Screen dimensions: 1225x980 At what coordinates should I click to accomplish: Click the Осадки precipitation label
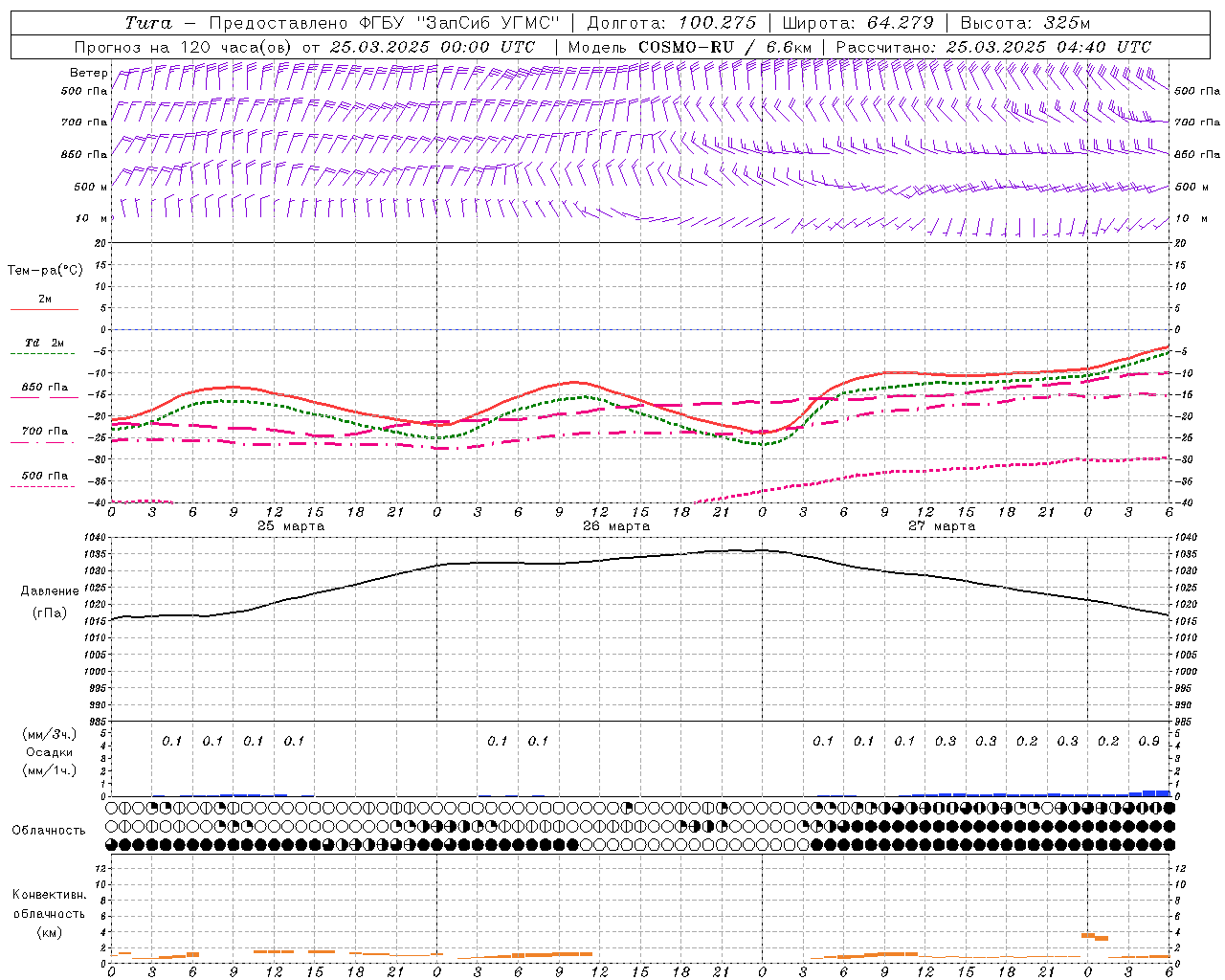point(49,752)
